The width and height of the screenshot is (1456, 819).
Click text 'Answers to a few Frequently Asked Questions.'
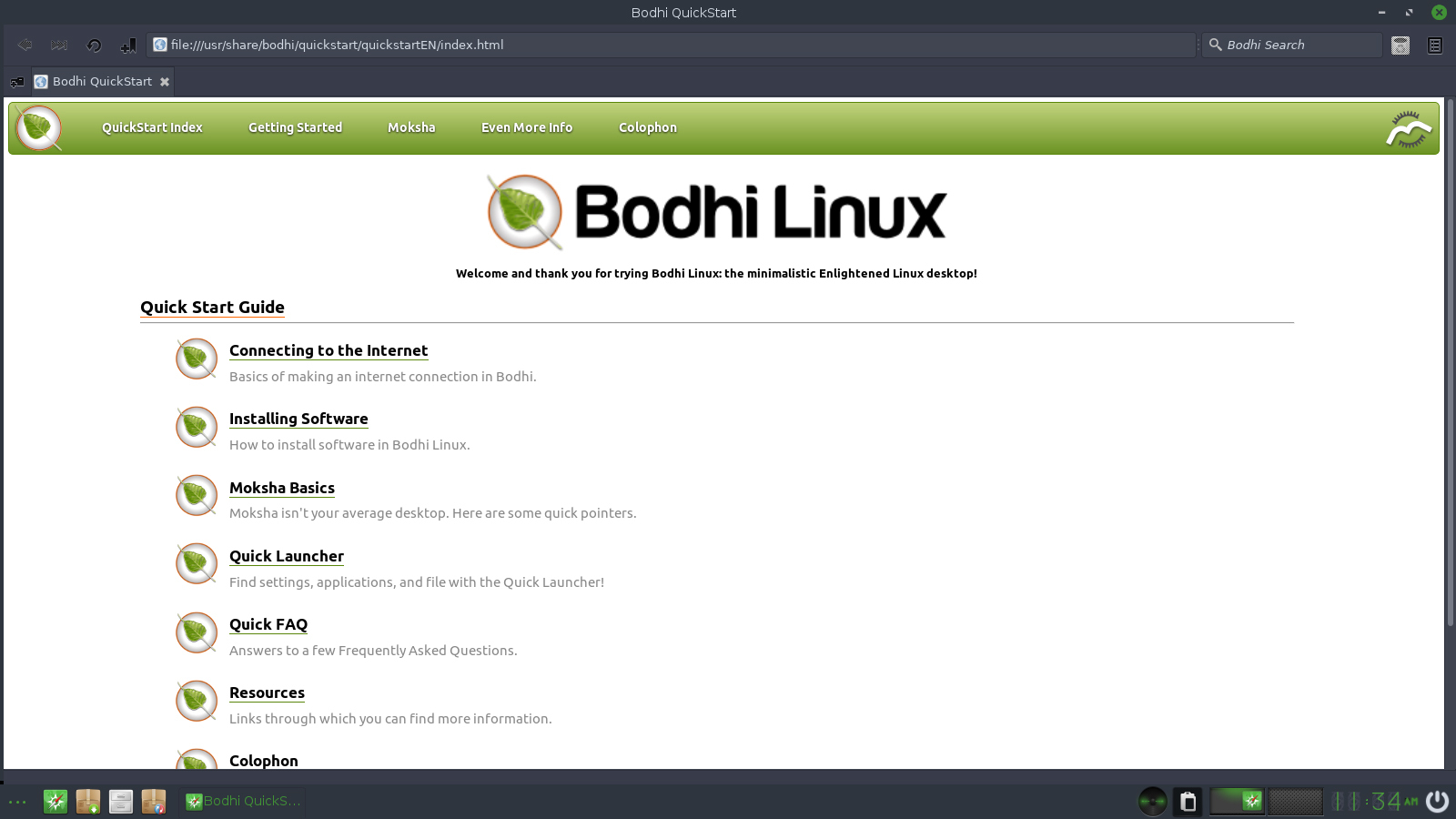tap(373, 651)
